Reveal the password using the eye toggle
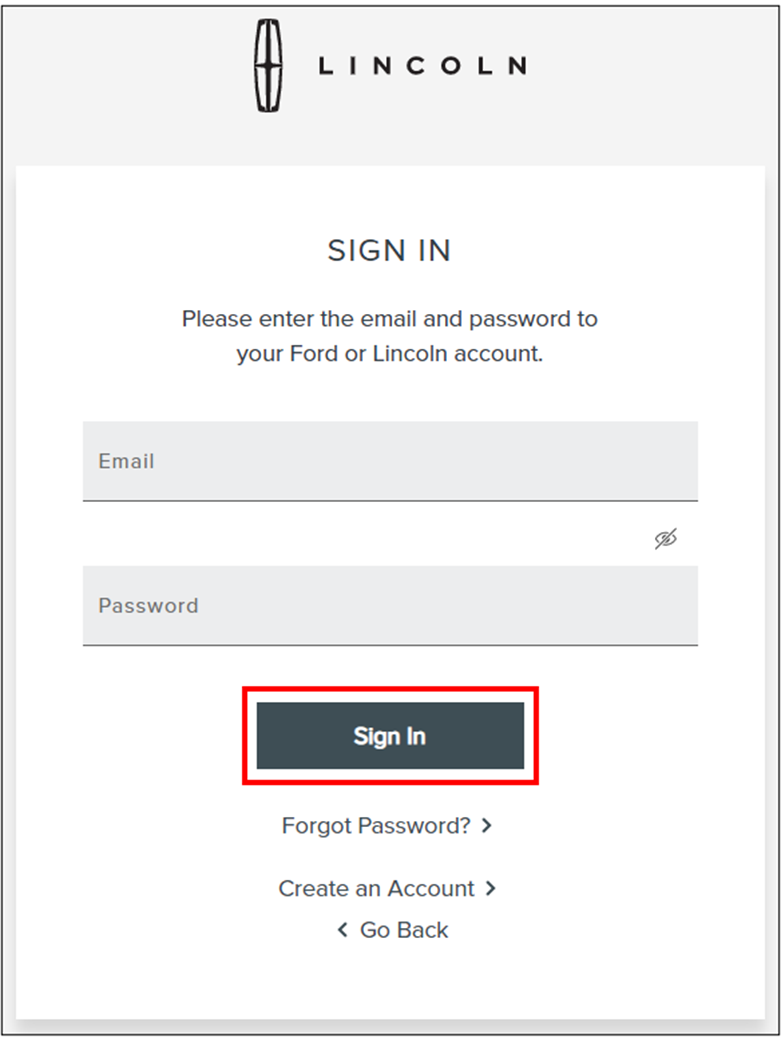This screenshot has width=781, height=1038. tap(666, 538)
